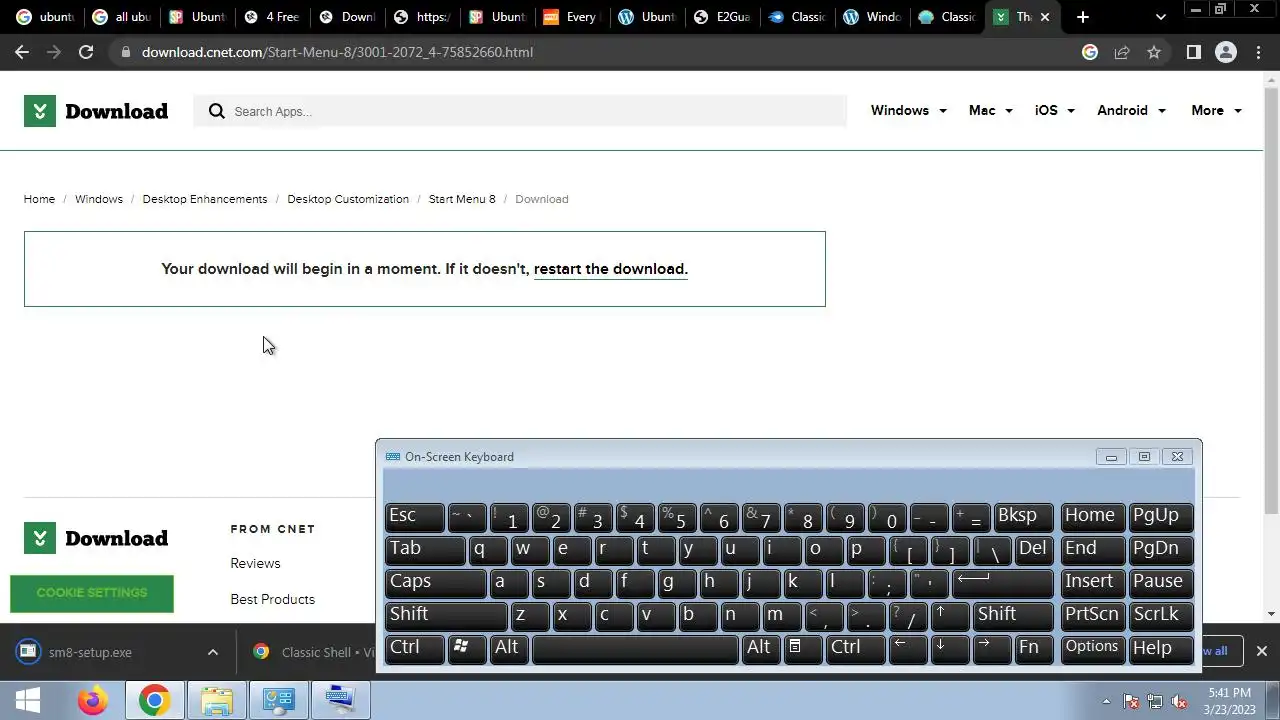Viewport: 1280px width, 720px height.
Task: Click the volume muted tray icon
Action: (1179, 701)
